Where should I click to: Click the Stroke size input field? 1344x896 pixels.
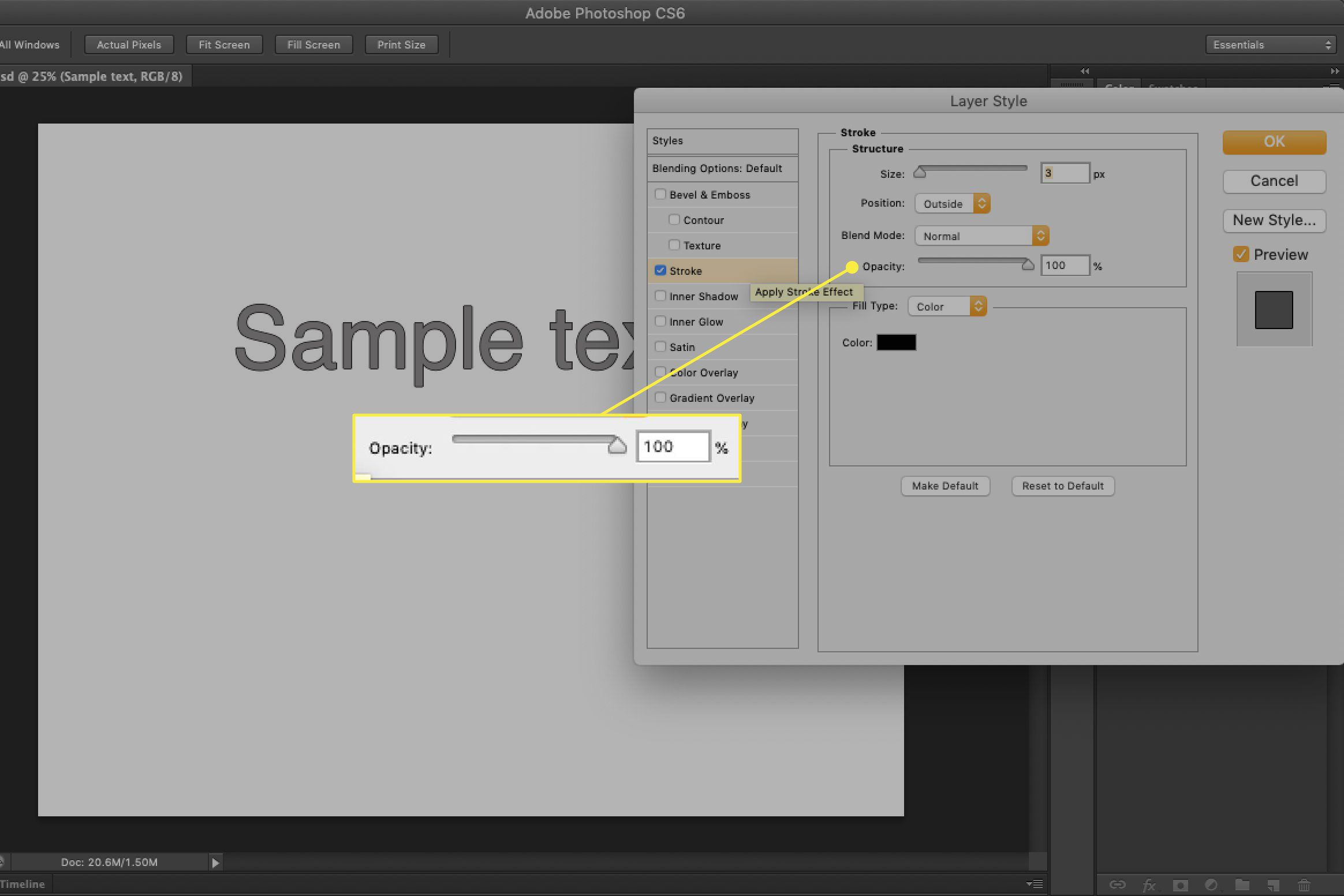(1063, 173)
